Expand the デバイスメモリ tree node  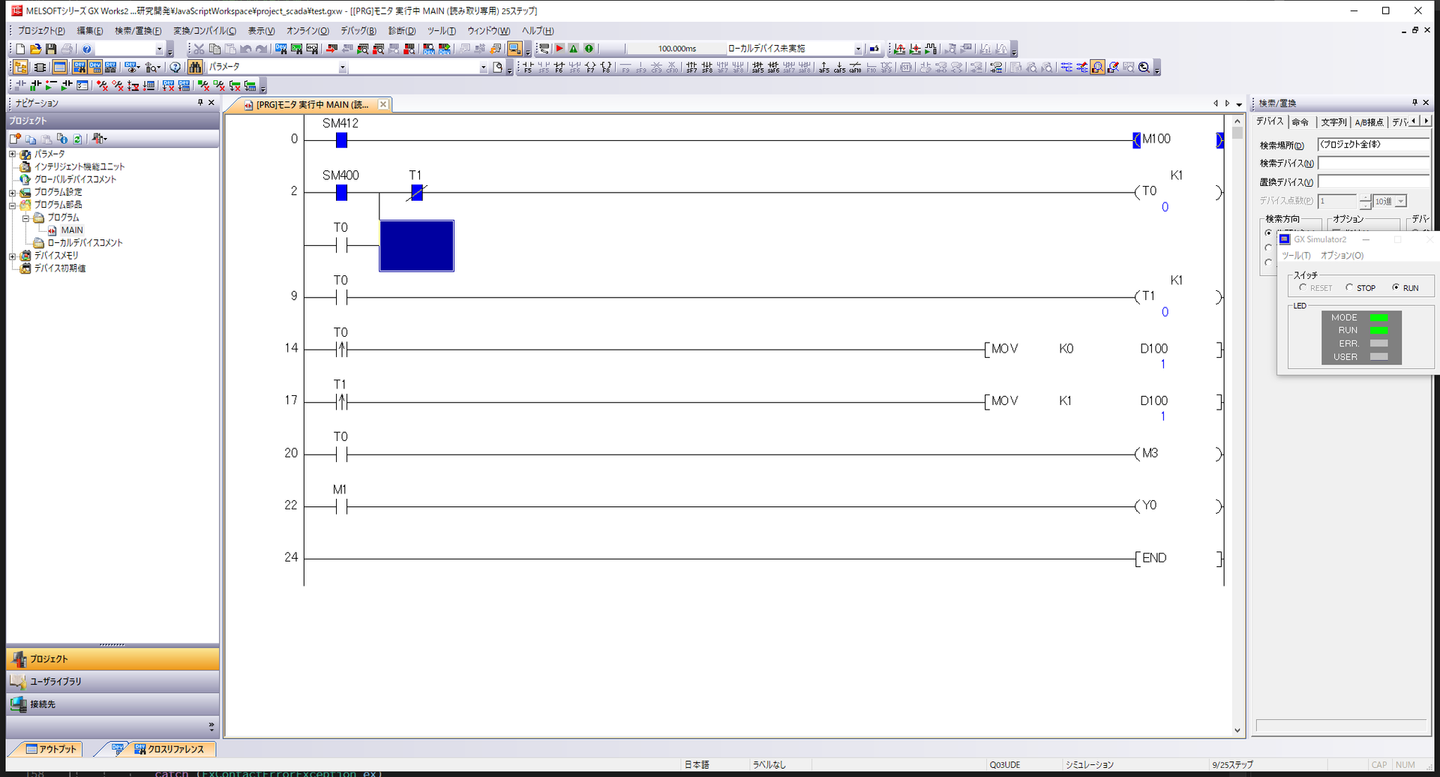[x=13, y=255]
